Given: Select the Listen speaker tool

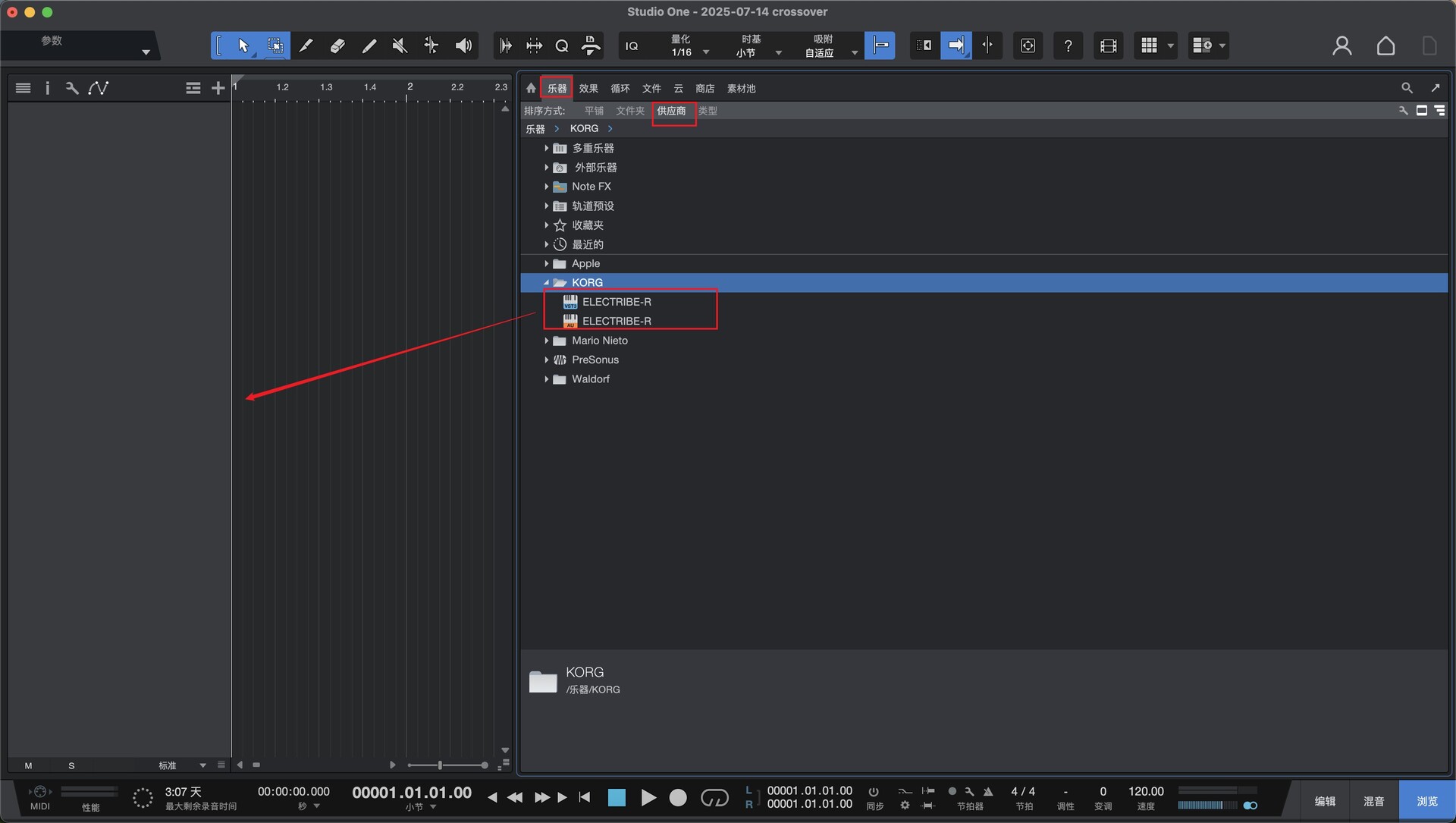Looking at the screenshot, I should coord(463,46).
